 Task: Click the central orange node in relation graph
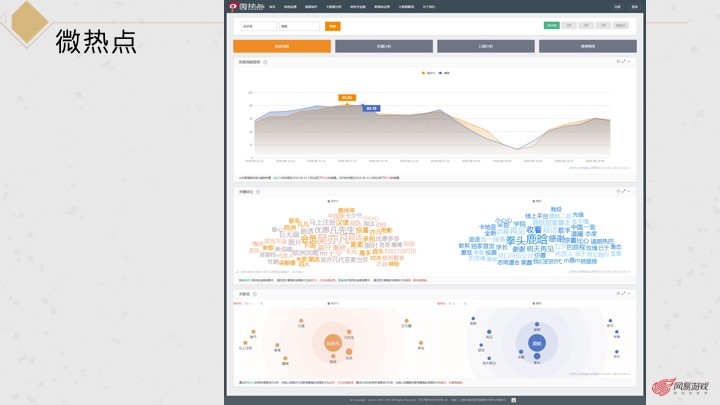click(x=333, y=344)
